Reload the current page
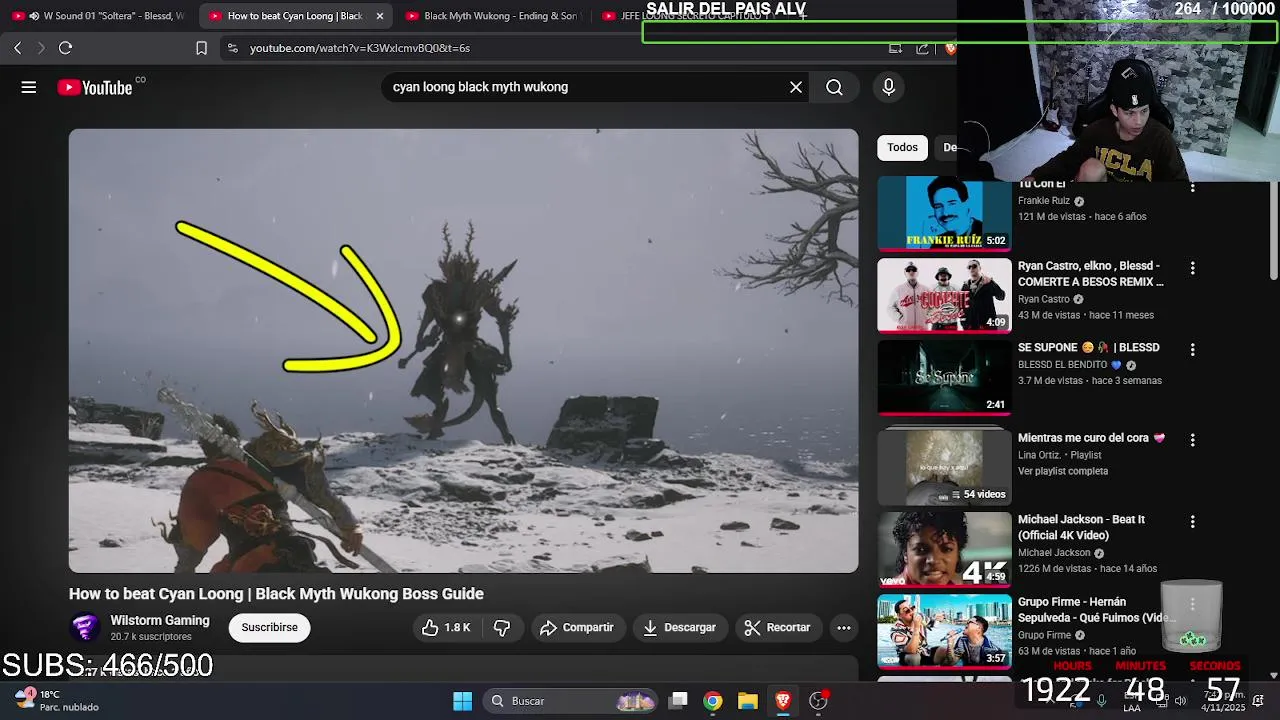Viewport: 1280px width, 720px height. tap(65, 48)
